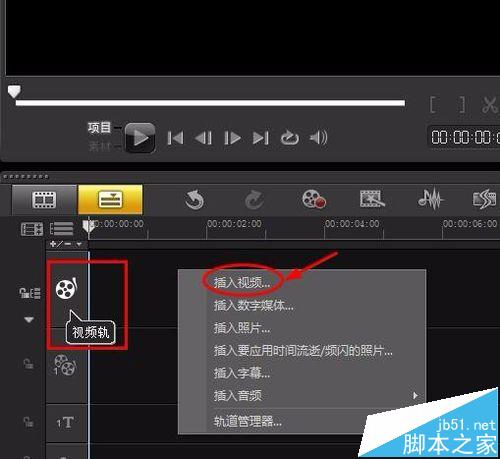Open the Record/Capture option reel icon
Screen dimensions: 500x459
(x=314, y=199)
